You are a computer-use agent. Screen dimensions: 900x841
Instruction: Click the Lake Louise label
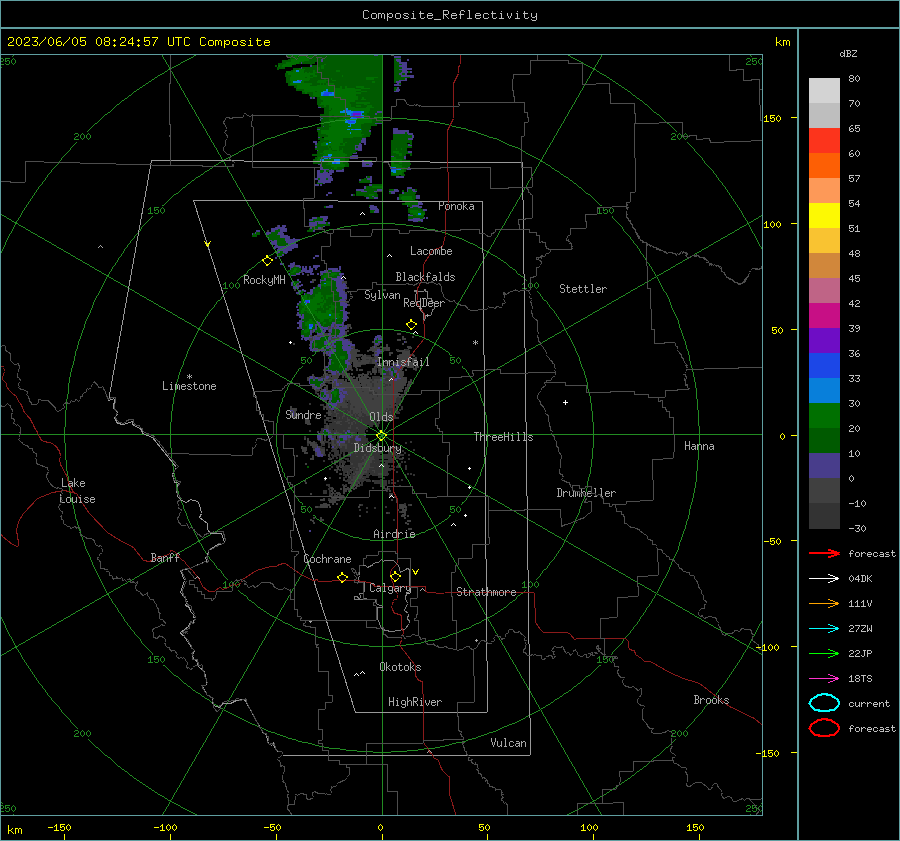77,491
